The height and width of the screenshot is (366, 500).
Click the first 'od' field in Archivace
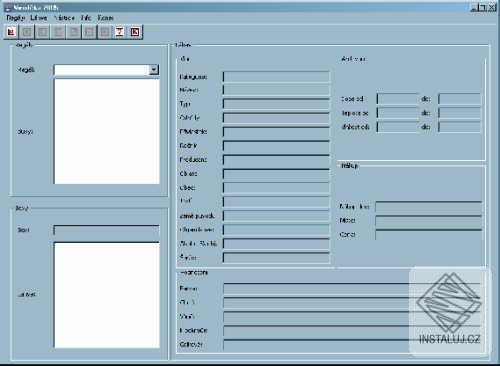click(x=397, y=99)
